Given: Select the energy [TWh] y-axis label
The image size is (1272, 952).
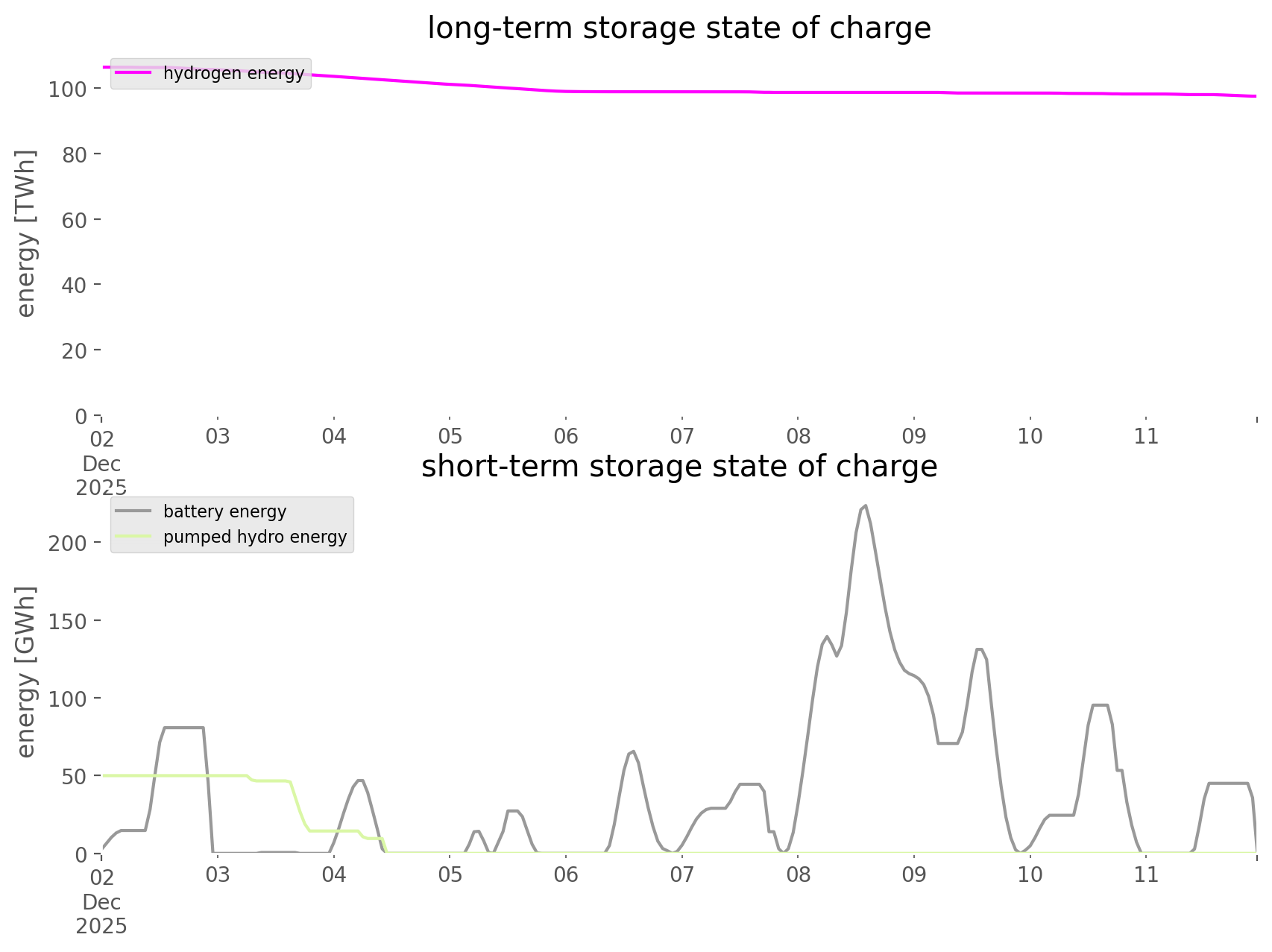Looking at the screenshot, I should 26,233.
